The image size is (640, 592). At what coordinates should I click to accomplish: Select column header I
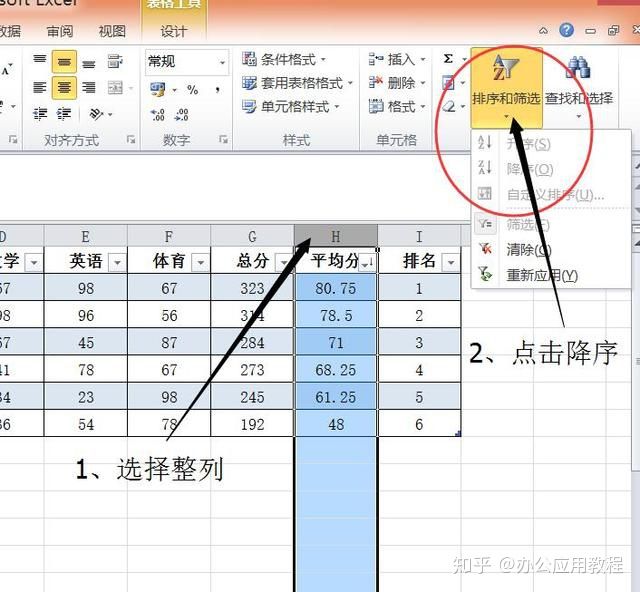tap(419, 236)
